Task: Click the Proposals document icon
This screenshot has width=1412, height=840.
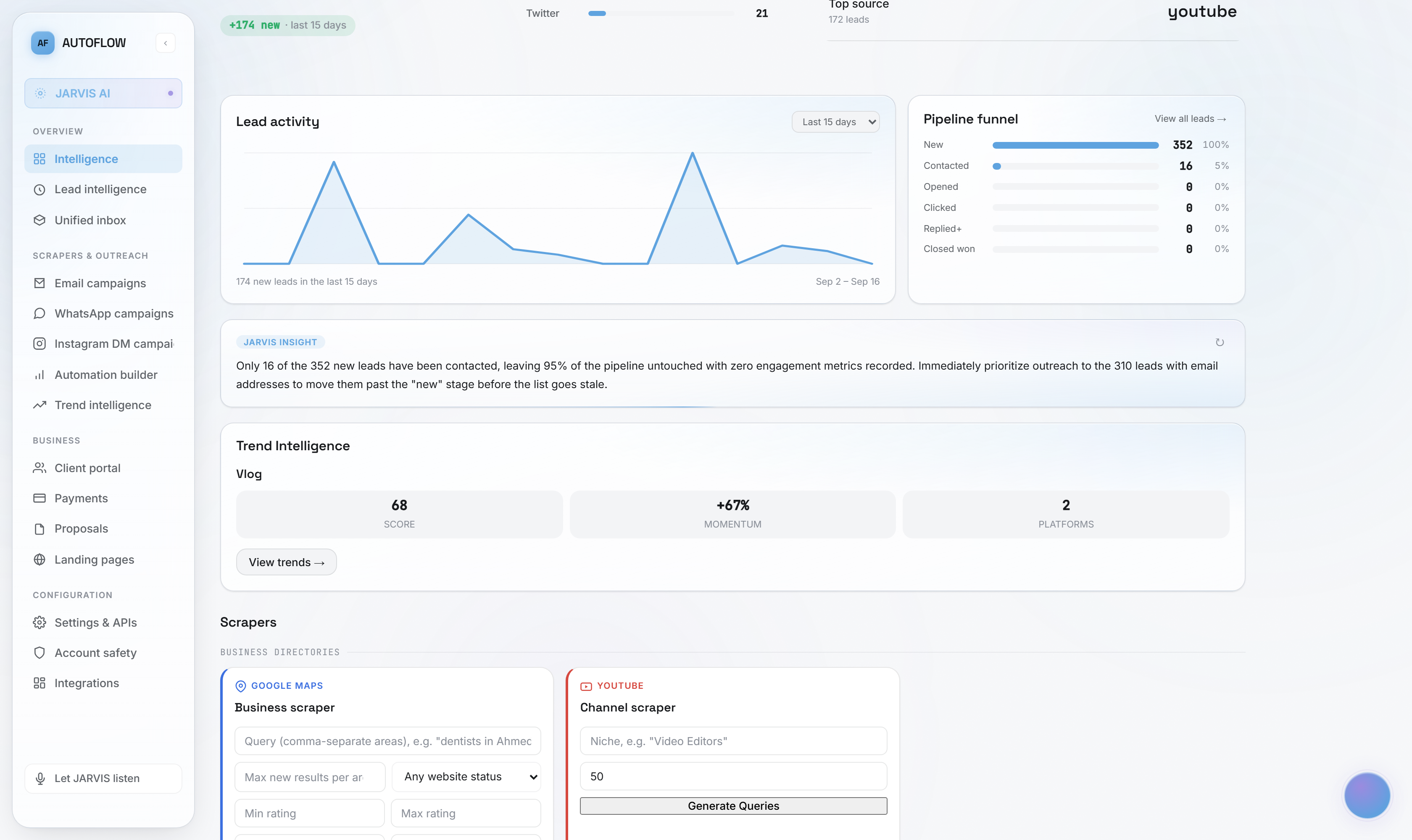Action: pyautogui.click(x=40, y=529)
